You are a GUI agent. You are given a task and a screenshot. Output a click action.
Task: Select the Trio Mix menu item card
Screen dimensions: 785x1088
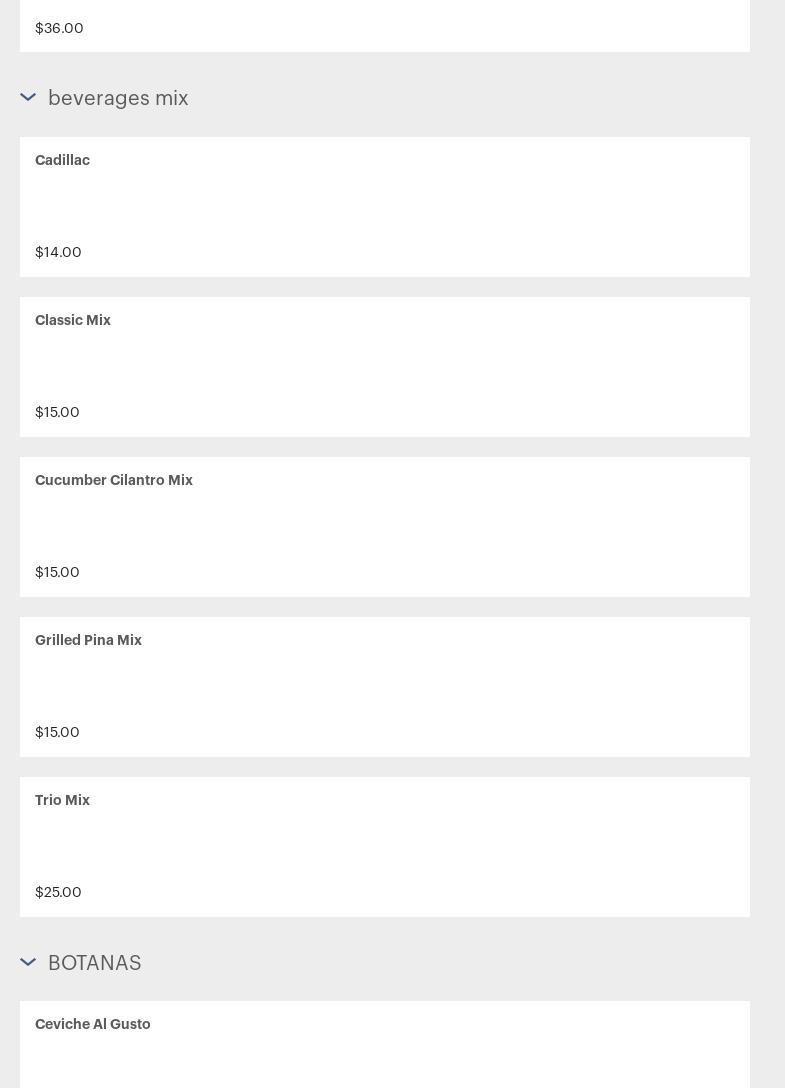(x=385, y=847)
